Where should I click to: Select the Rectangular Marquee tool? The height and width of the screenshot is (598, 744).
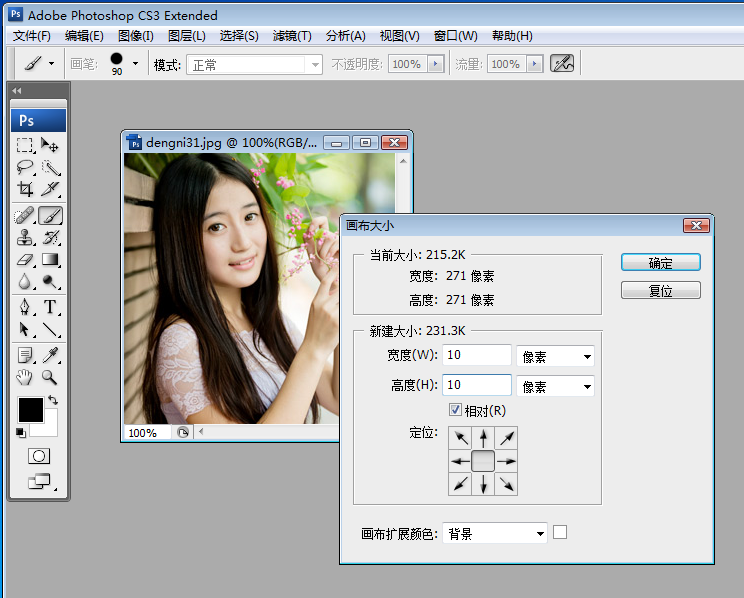tap(25, 146)
